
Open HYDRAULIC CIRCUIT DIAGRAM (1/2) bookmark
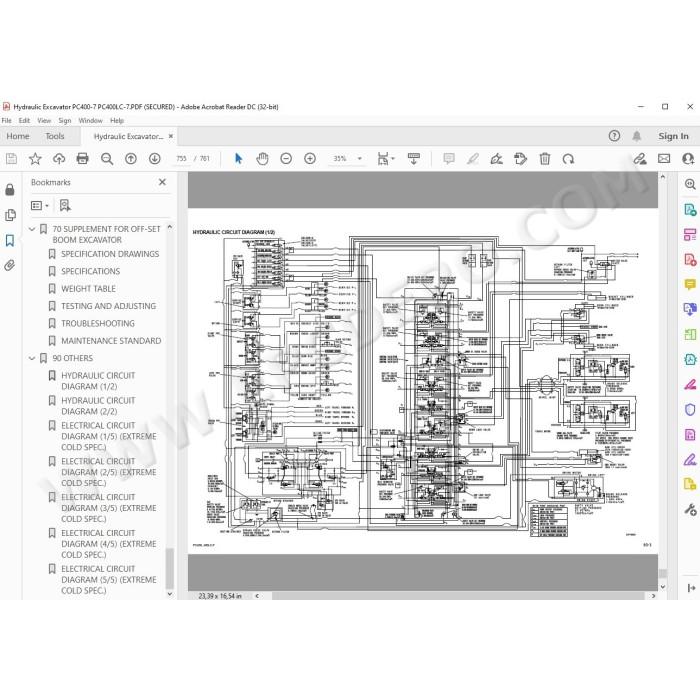coord(98,381)
